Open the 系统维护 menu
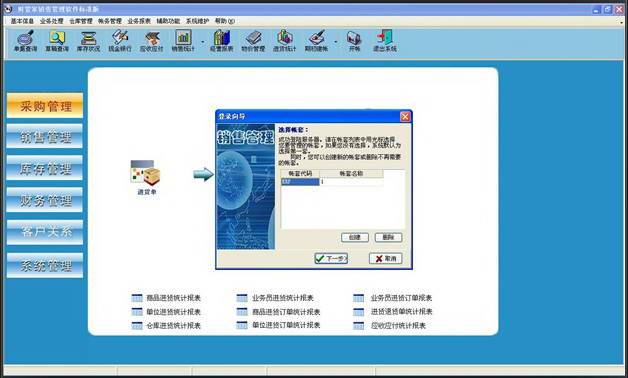This screenshot has height=378, width=628. click(x=197, y=21)
